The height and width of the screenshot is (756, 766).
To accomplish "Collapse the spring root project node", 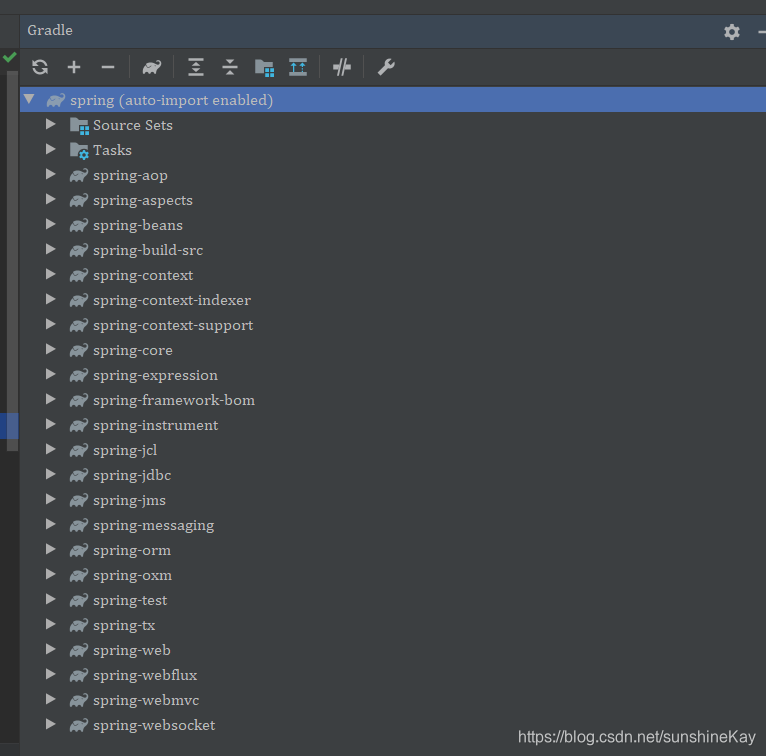I will [29, 99].
